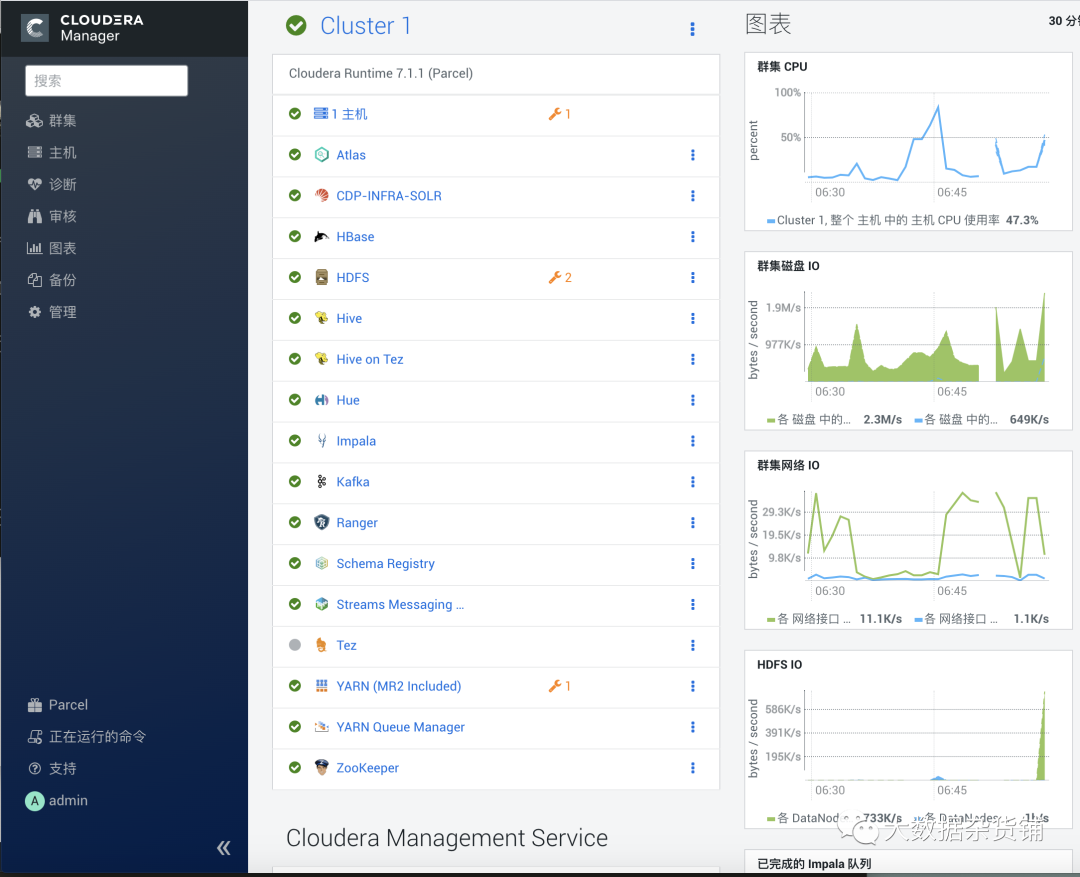Click the 群集网络 IO chart
The width and height of the screenshot is (1080, 877).
click(908, 540)
